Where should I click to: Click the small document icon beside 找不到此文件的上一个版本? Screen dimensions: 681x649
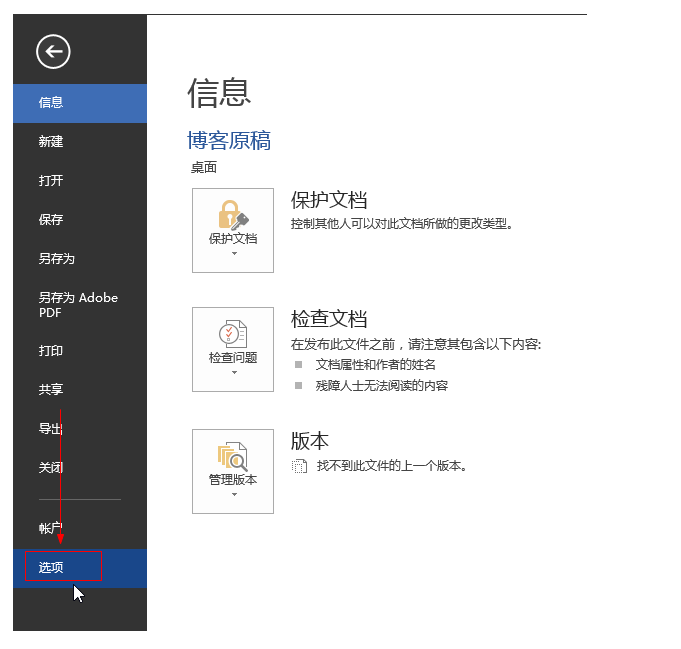click(299, 467)
